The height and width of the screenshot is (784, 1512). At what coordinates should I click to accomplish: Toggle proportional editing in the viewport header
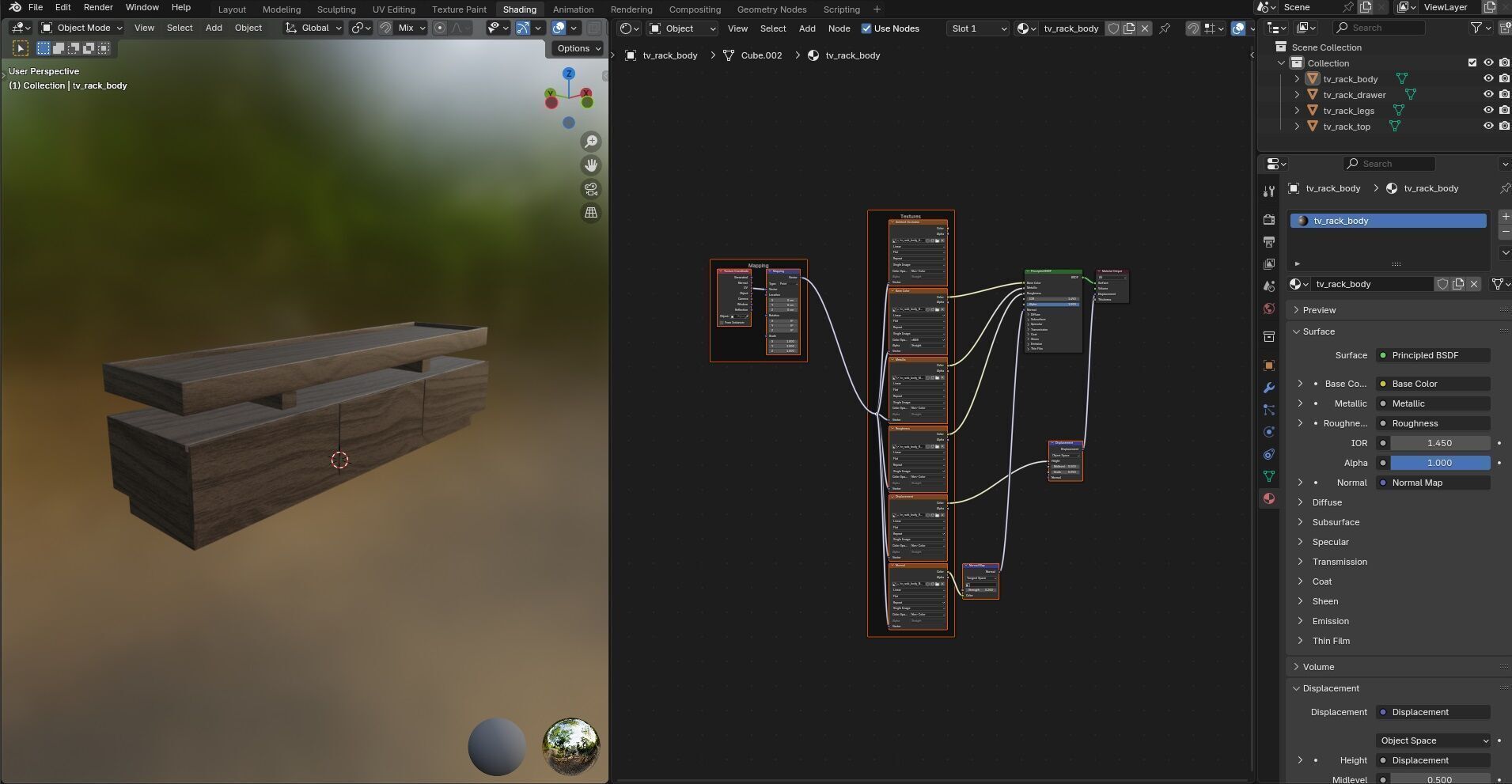[x=441, y=28]
